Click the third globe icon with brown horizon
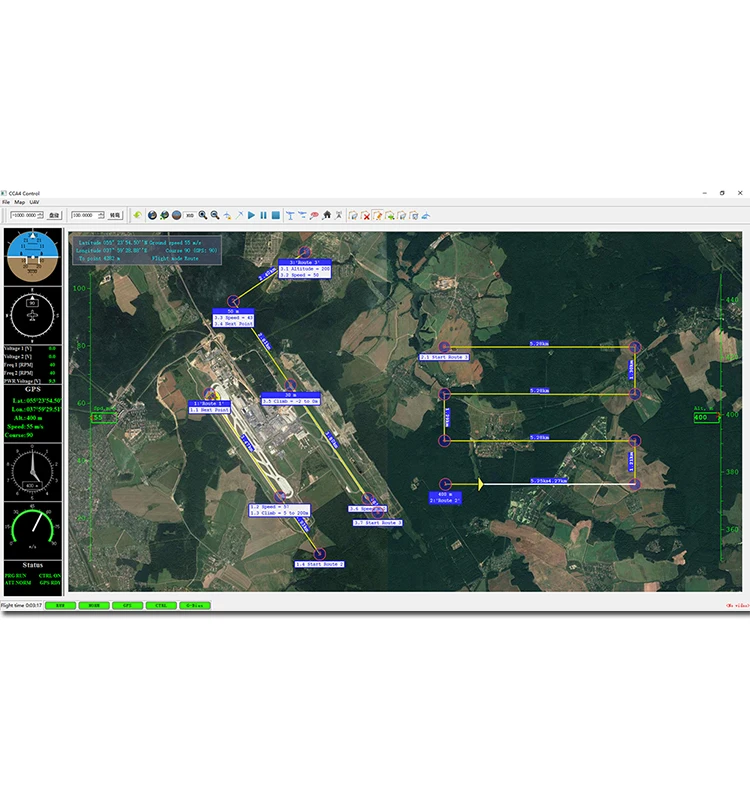Viewport: 750px width, 800px height. pyautogui.click(x=177, y=215)
